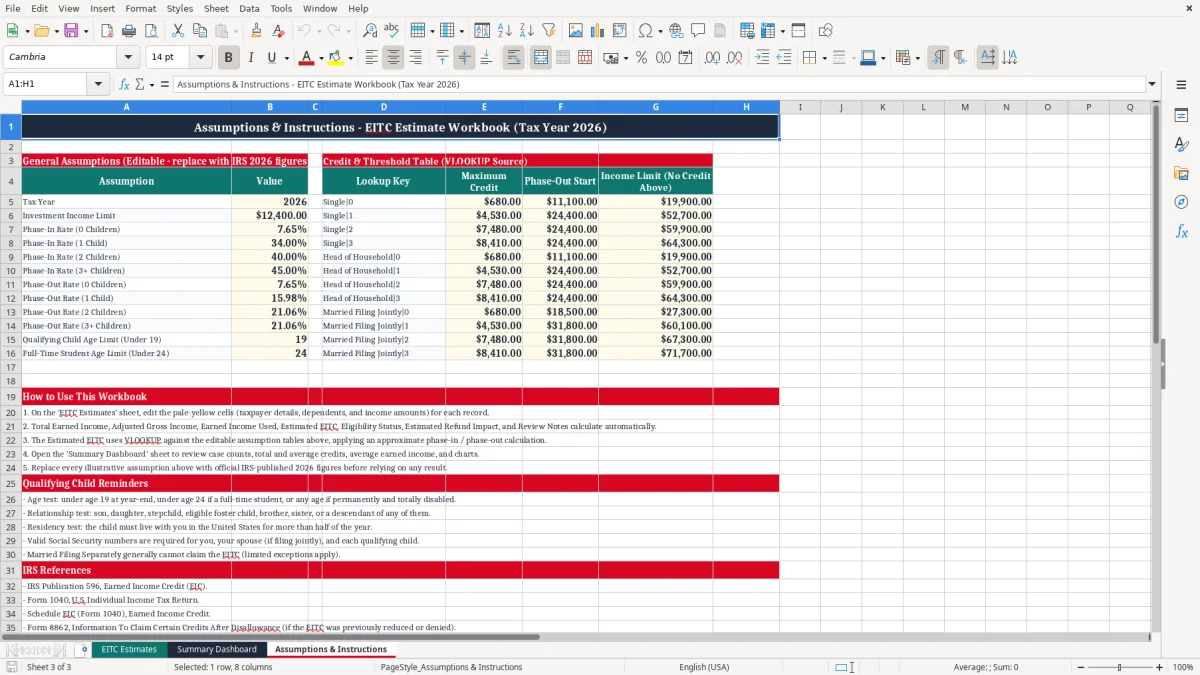Switch to Summary Dashboard sheet tab
The width and height of the screenshot is (1200, 675).
[x=216, y=650]
